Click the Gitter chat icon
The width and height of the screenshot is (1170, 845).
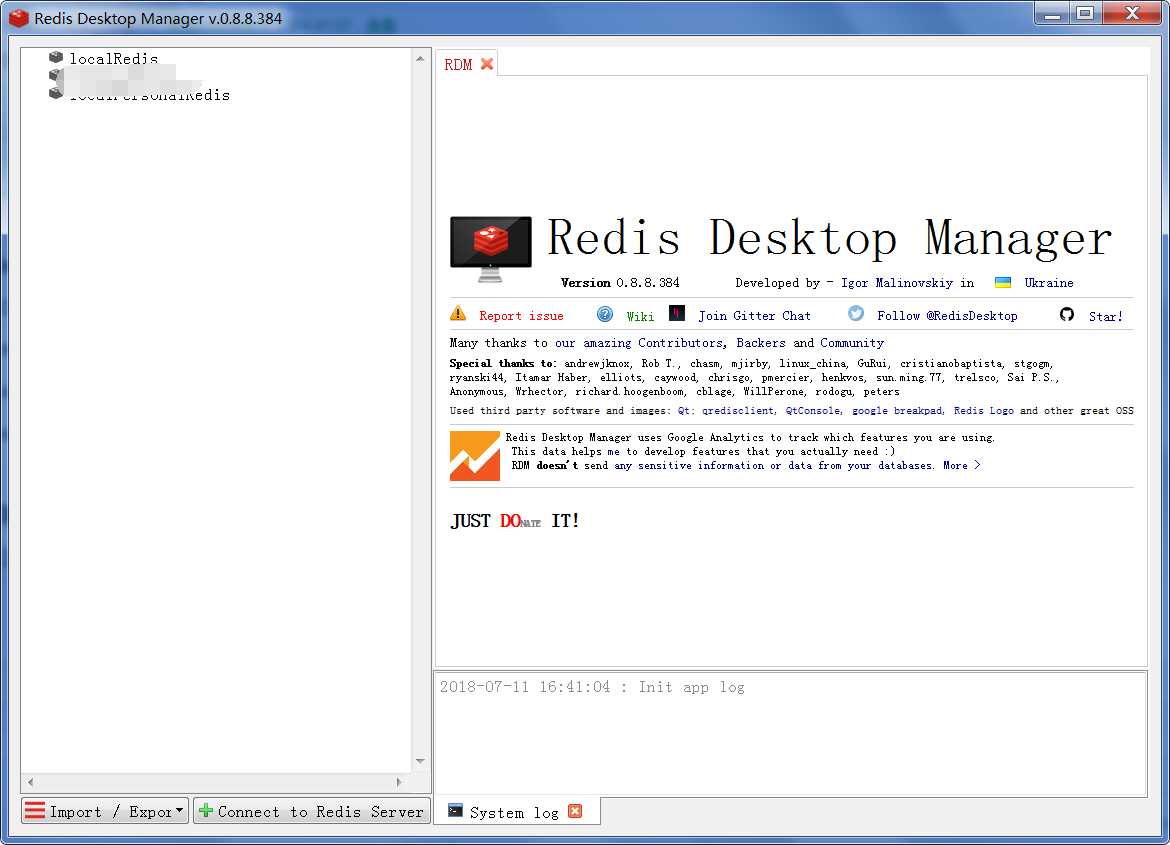click(x=677, y=313)
